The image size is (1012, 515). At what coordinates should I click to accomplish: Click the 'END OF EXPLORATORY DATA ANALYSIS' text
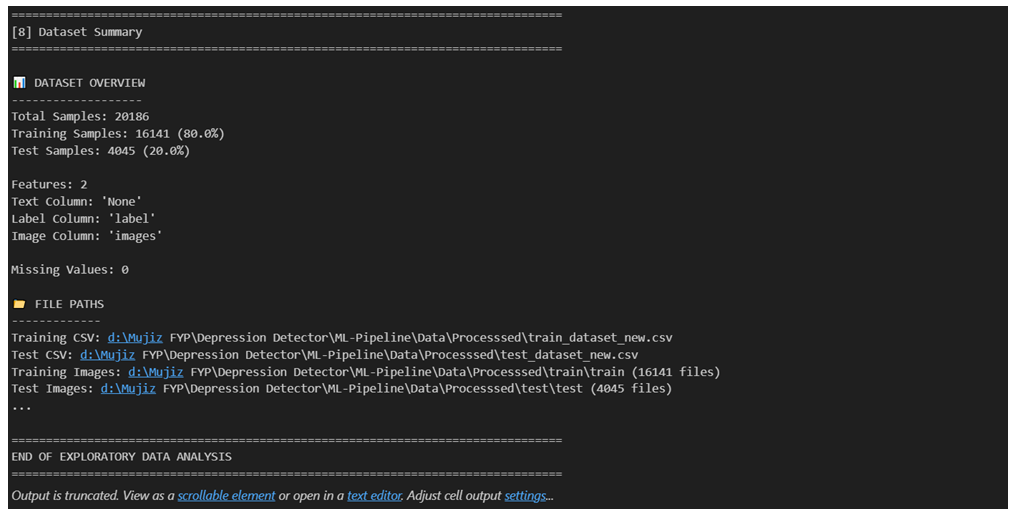coord(121,457)
